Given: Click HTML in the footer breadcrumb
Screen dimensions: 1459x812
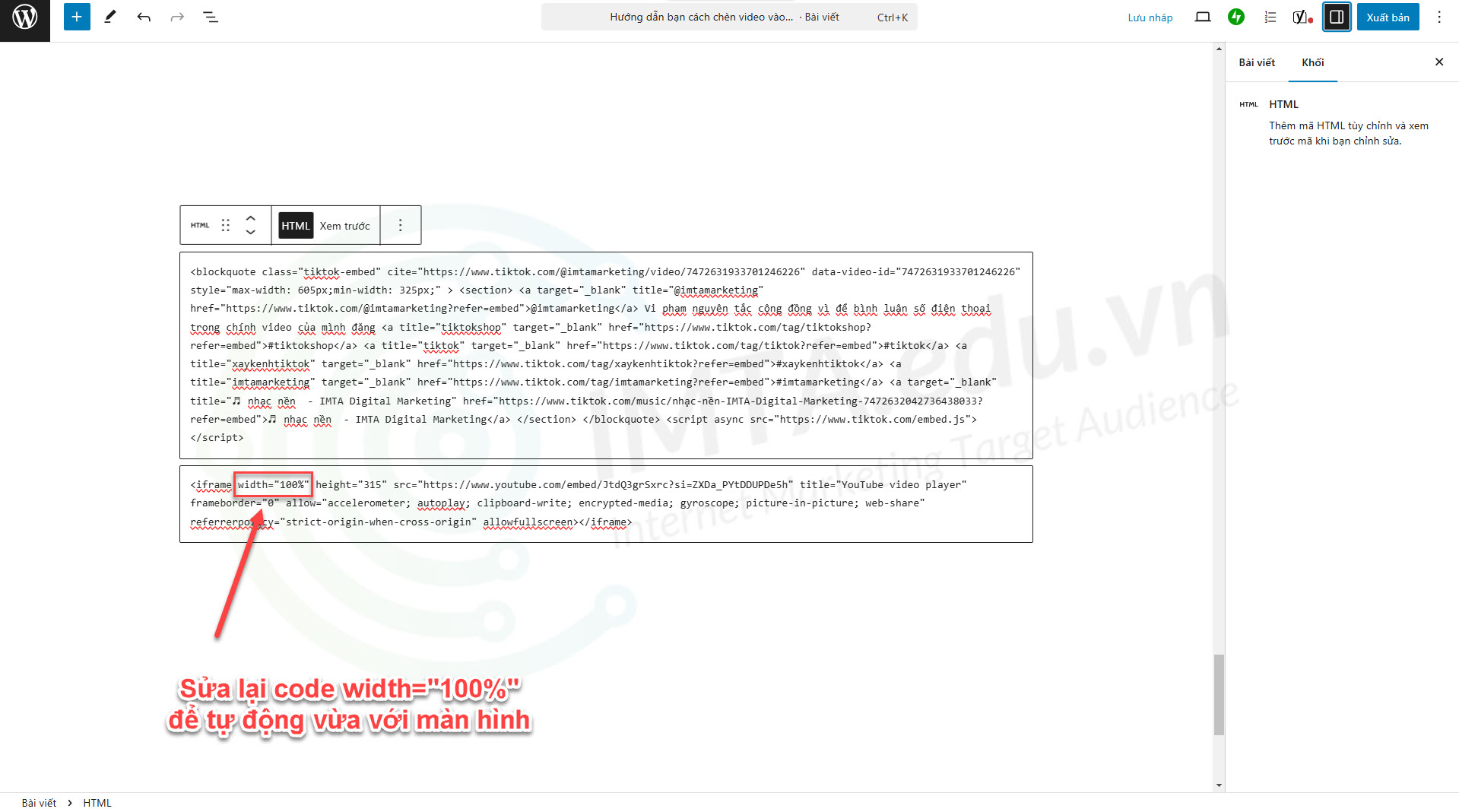Looking at the screenshot, I should tap(97, 803).
